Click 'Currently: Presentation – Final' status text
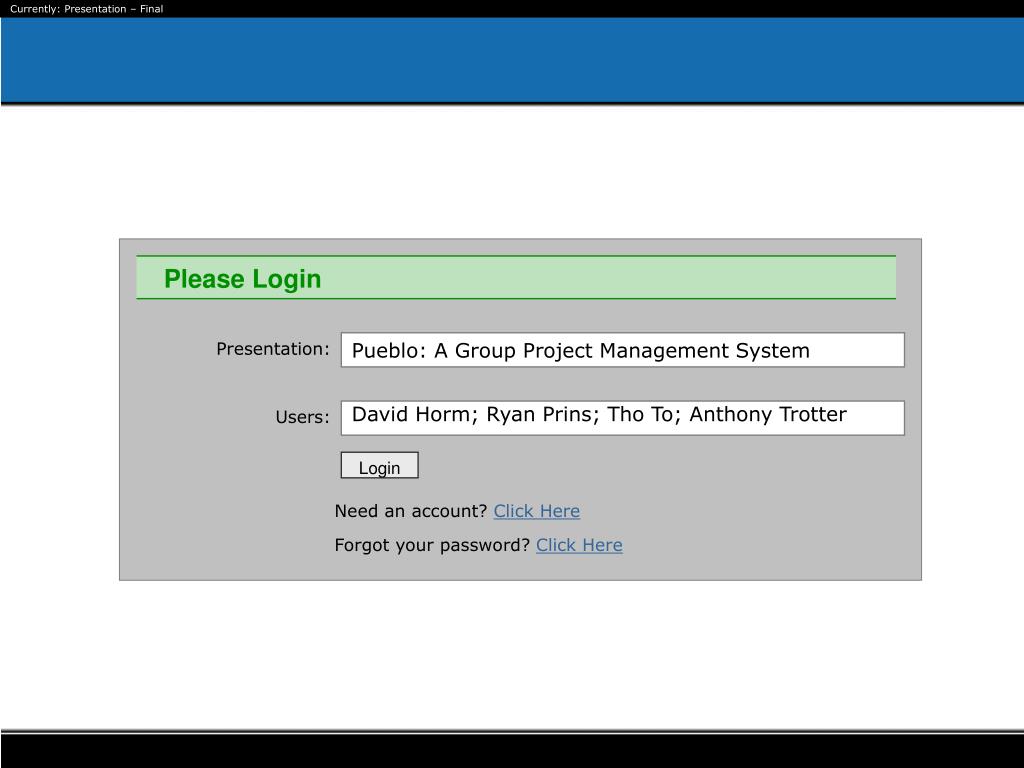 coord(86,8)
